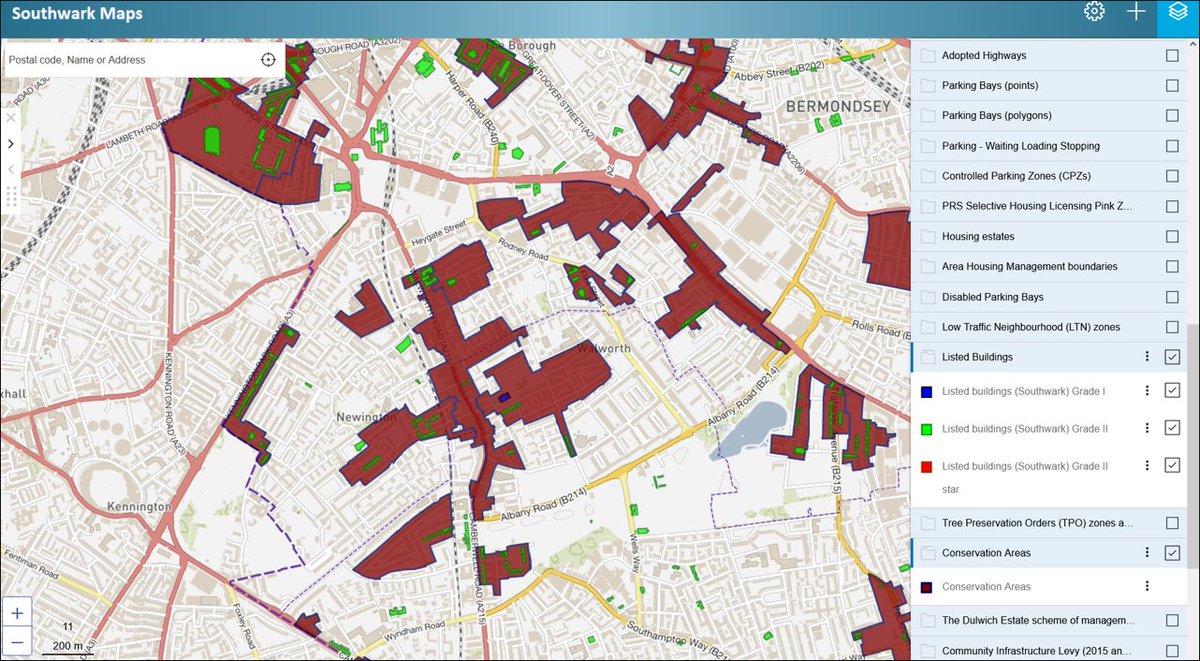Click the Community Infrastructure Levy folder icon
This screenshot has width=1200, height=661.
tap(927, 650)
